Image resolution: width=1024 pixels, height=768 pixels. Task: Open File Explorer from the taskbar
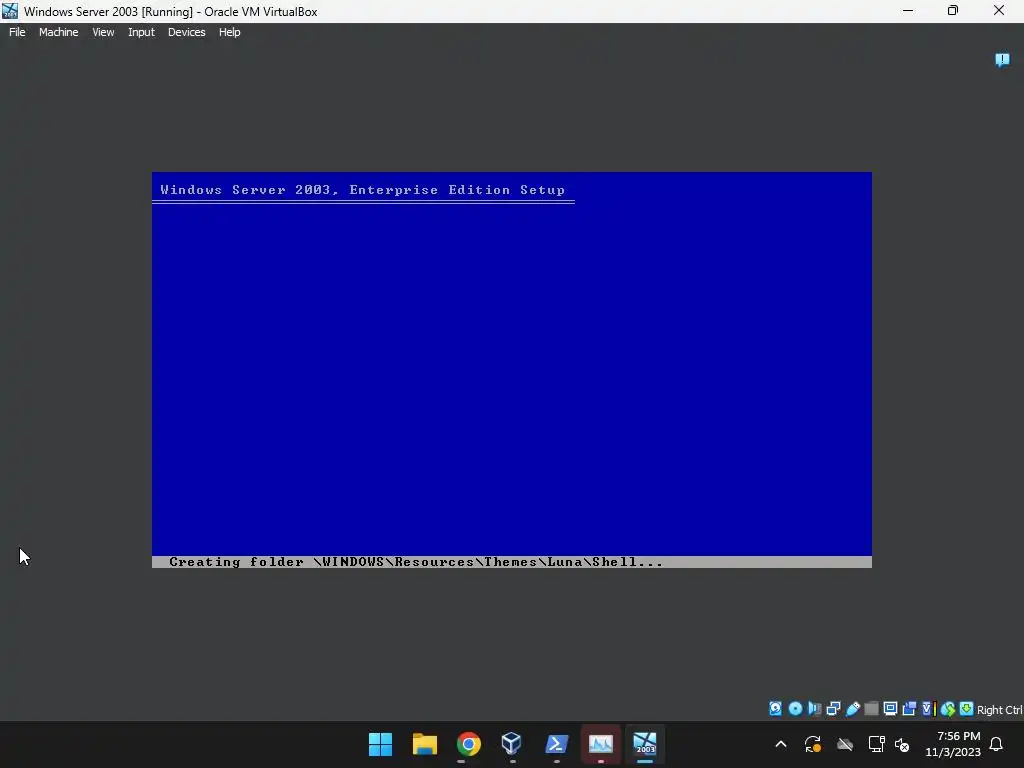pos(424,744)
